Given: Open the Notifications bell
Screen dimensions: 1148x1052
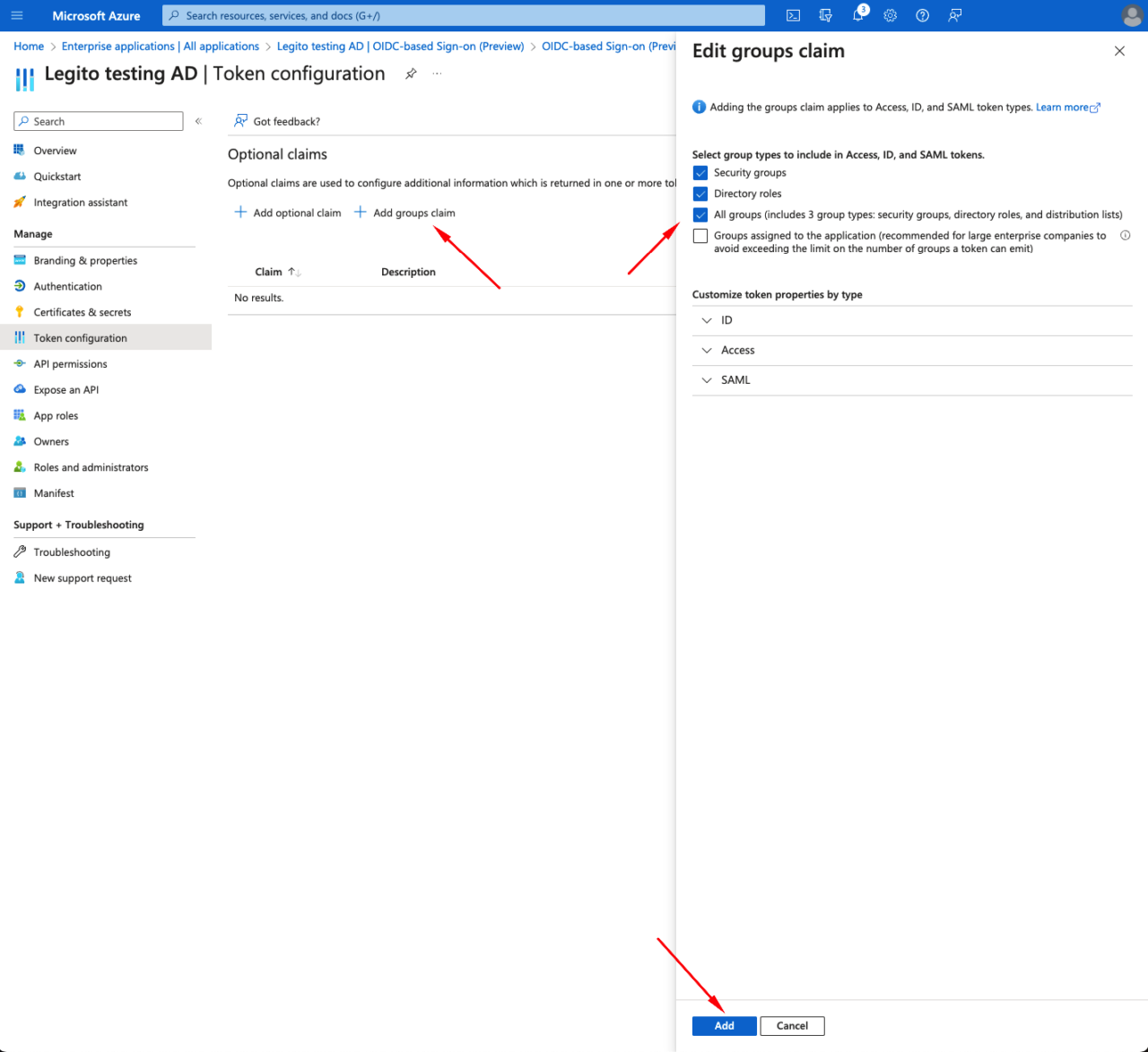Looking at the screenshot, I should (x=857, y=15).
